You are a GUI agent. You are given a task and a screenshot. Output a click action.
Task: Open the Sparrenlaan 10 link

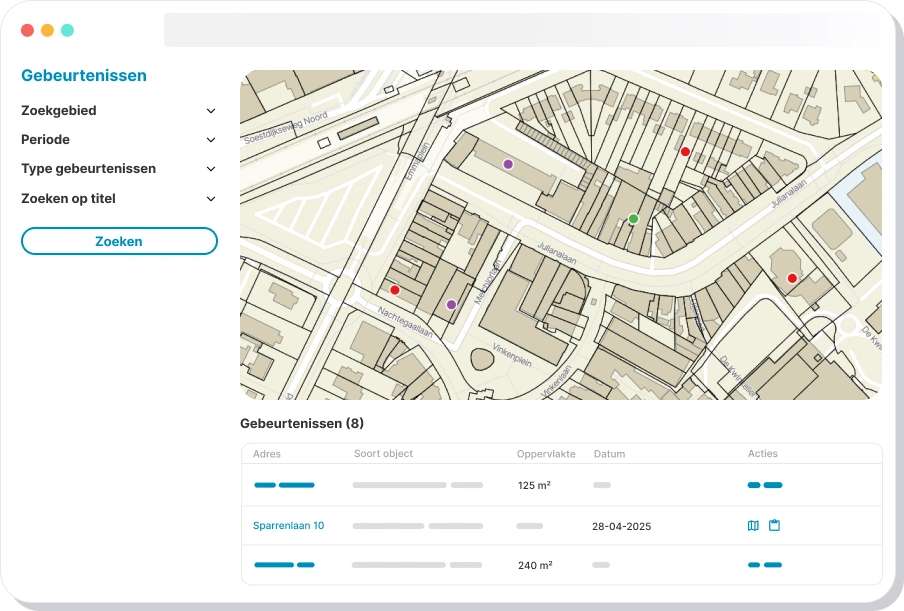click(x=289, y=525)
